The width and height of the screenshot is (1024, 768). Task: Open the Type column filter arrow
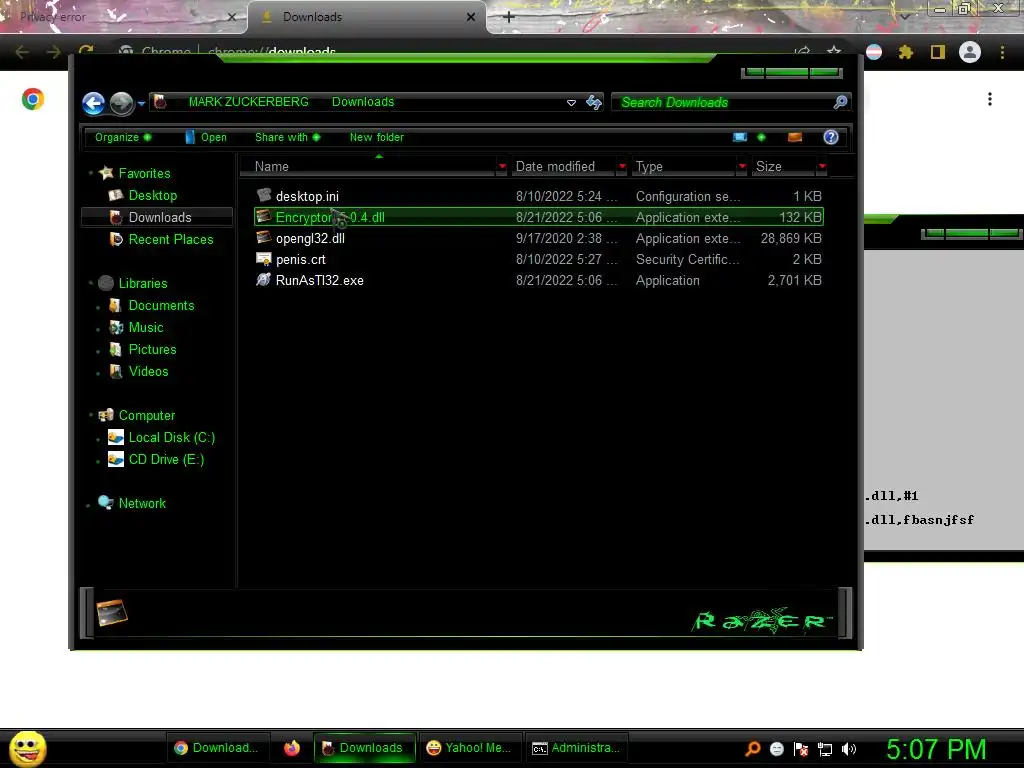click(x=742, y=167)
